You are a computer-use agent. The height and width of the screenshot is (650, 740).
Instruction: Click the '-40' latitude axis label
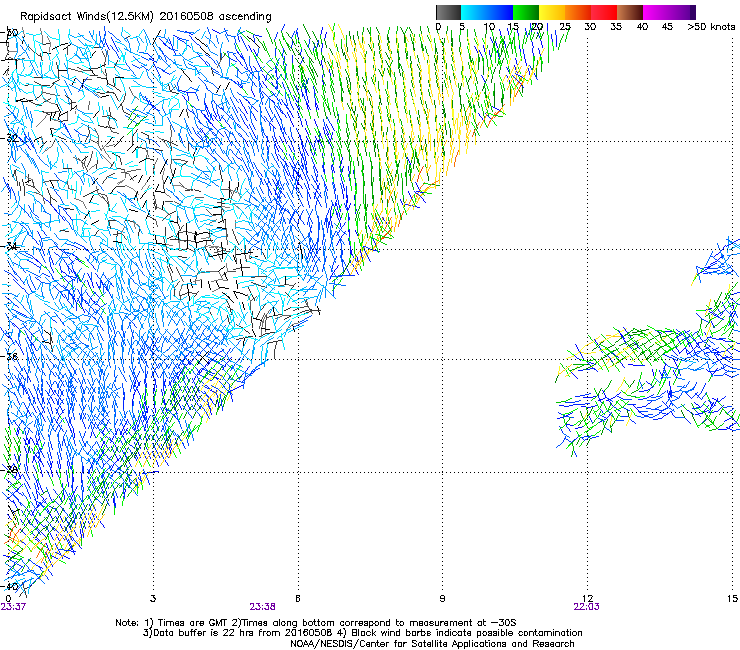[x=9, y=586]
